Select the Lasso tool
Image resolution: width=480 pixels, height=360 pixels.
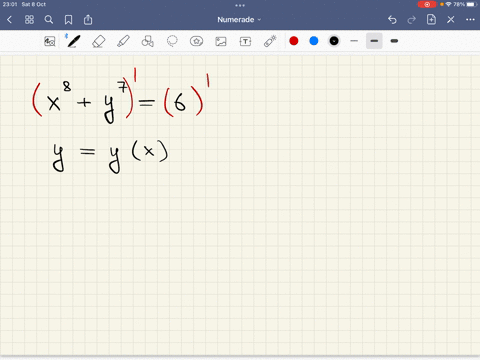click(x=172, y=41)
